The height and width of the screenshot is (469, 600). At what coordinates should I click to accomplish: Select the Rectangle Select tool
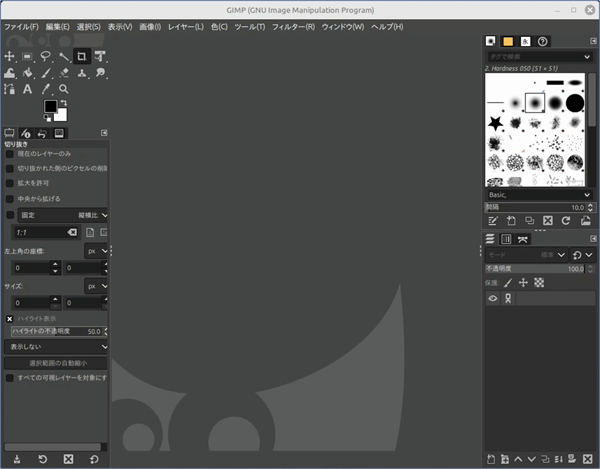pyautogui.click(x=27, y=57)
